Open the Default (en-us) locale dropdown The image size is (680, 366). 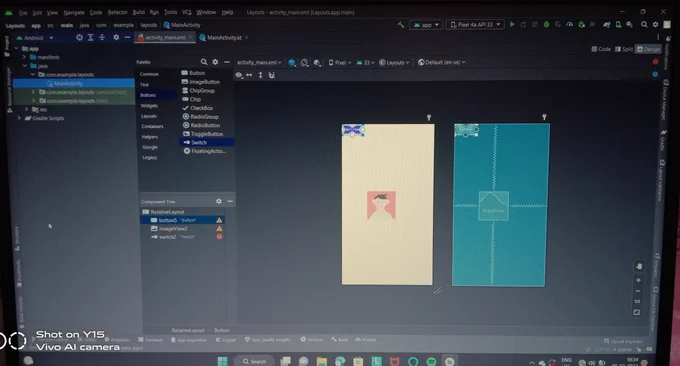(441, 62)
